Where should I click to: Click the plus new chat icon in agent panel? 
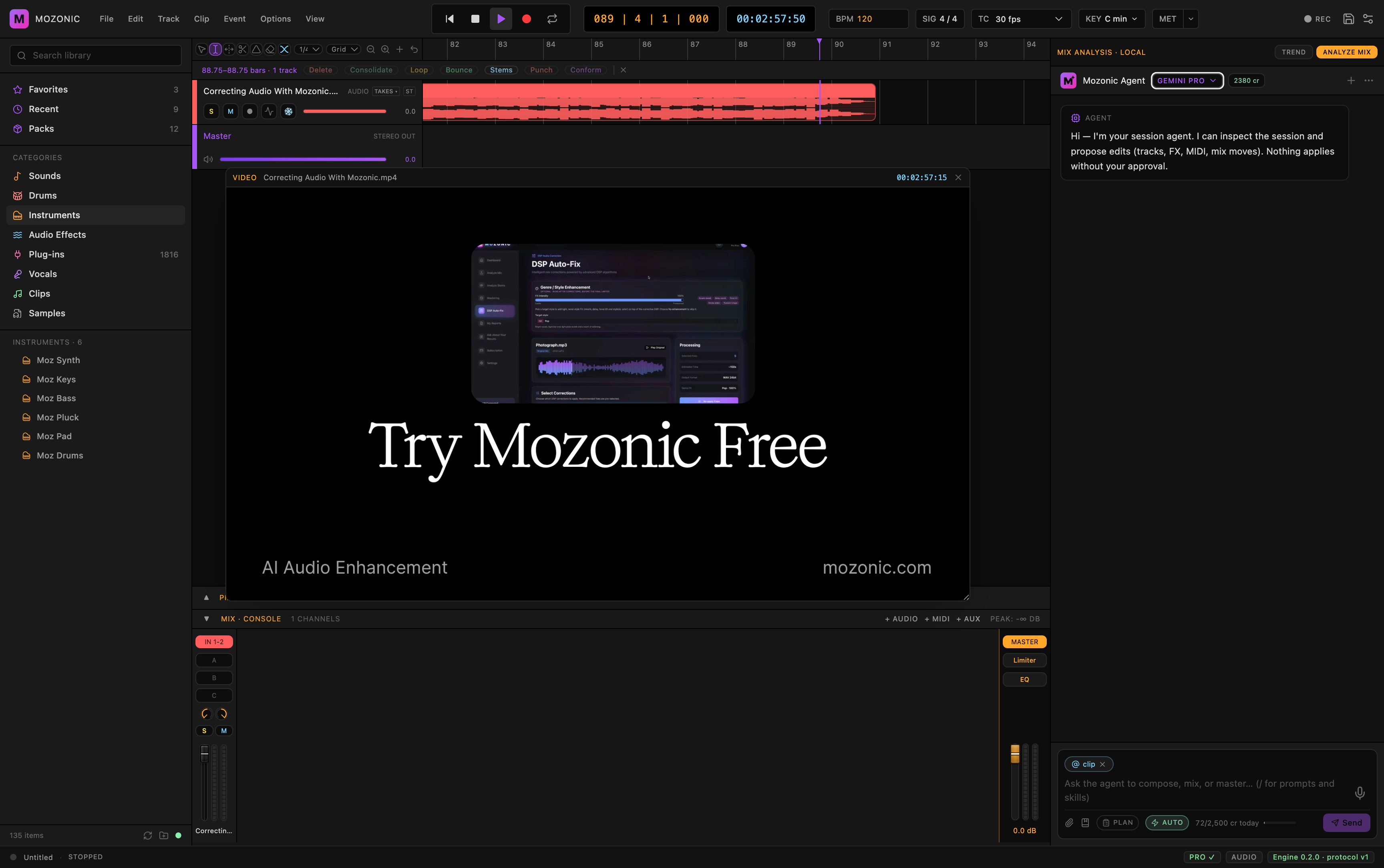click(1351, 80)
